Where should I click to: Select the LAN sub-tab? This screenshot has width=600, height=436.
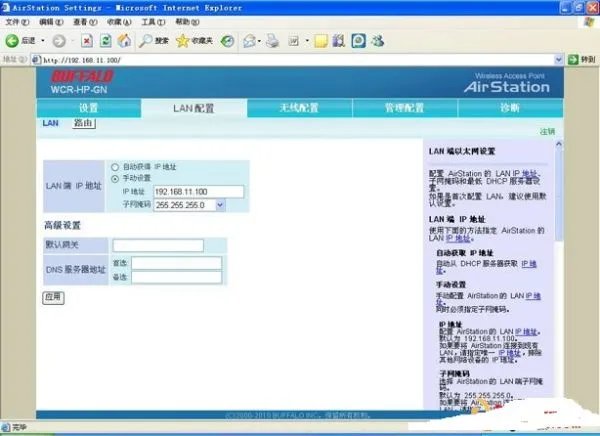[x=51, y=123]
